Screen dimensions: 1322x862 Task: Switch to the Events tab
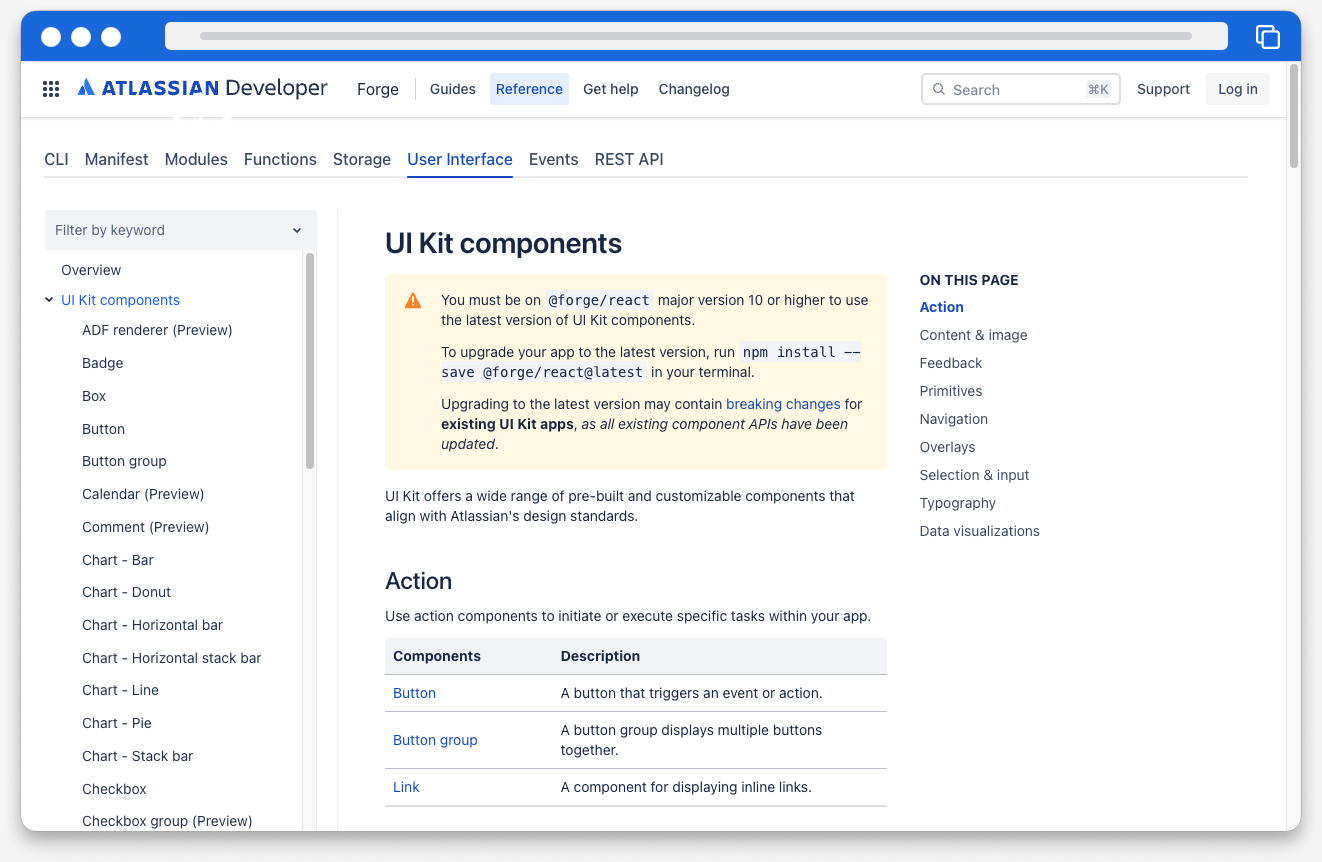554,159
